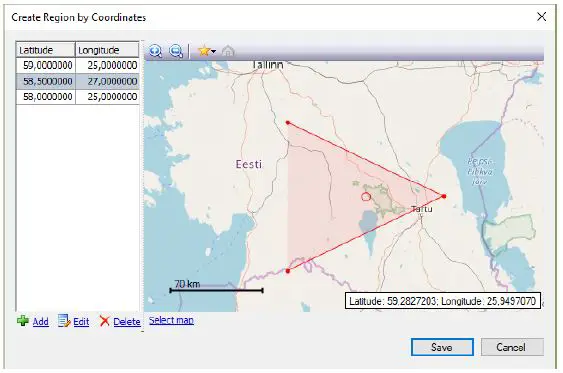
Task: Open the star favorites dropdown
Action: (x=207, y=51)
